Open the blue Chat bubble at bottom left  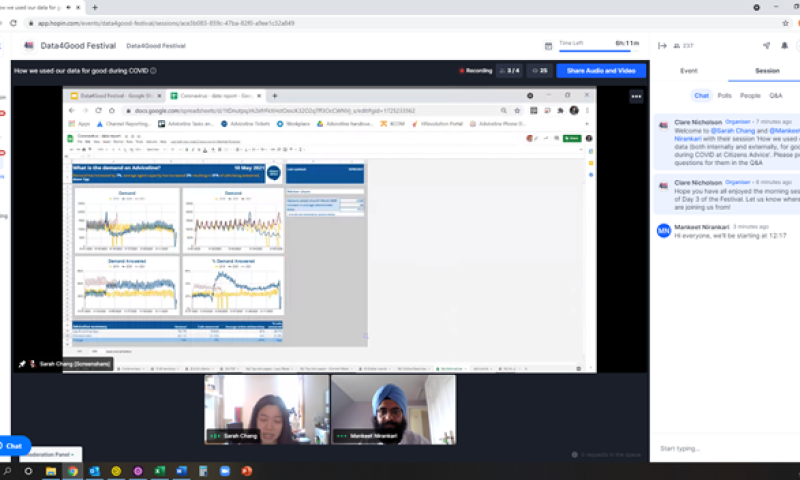tap(14, 445)
